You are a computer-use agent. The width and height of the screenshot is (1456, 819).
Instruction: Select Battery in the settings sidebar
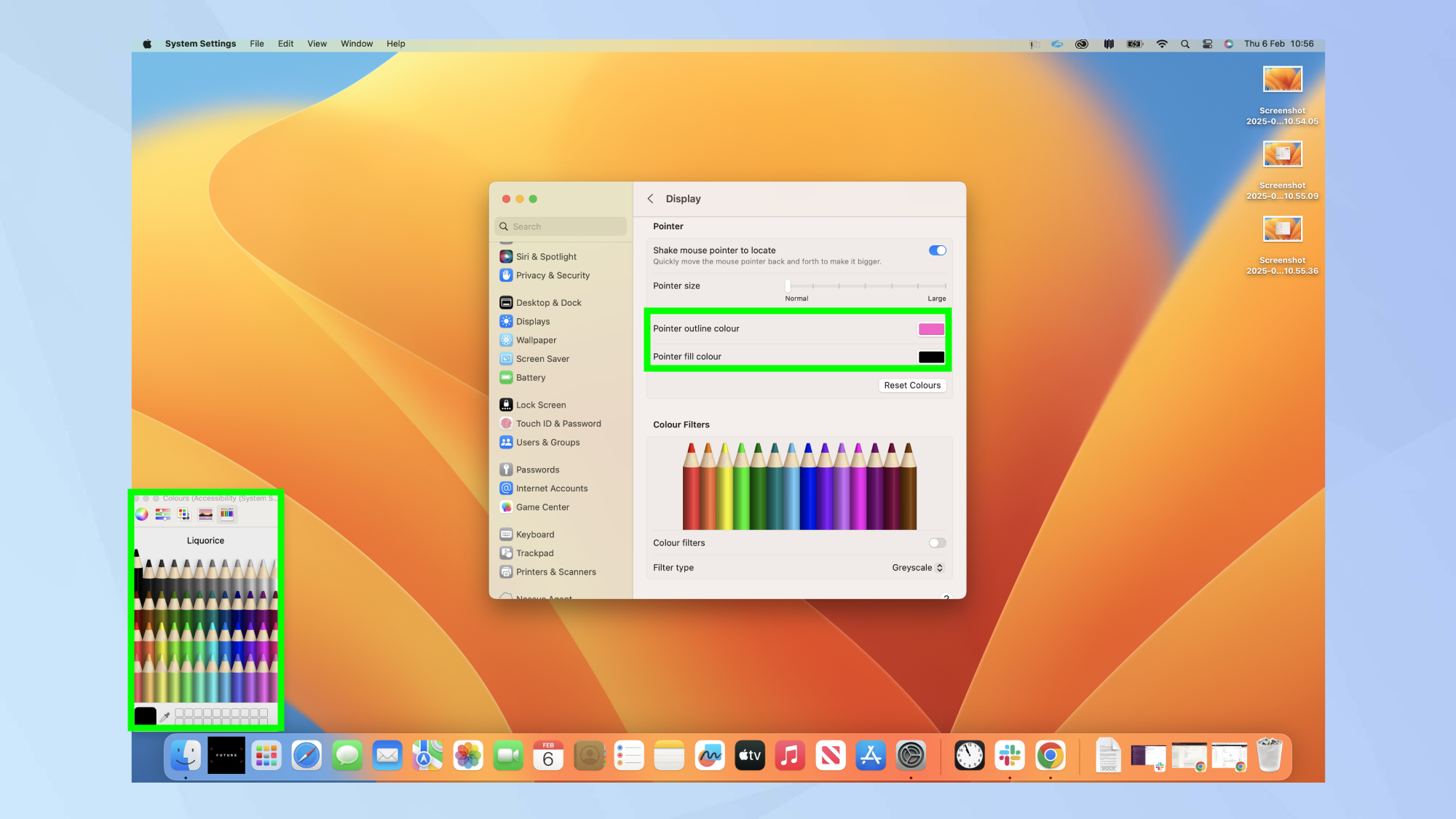coord(531,377)
